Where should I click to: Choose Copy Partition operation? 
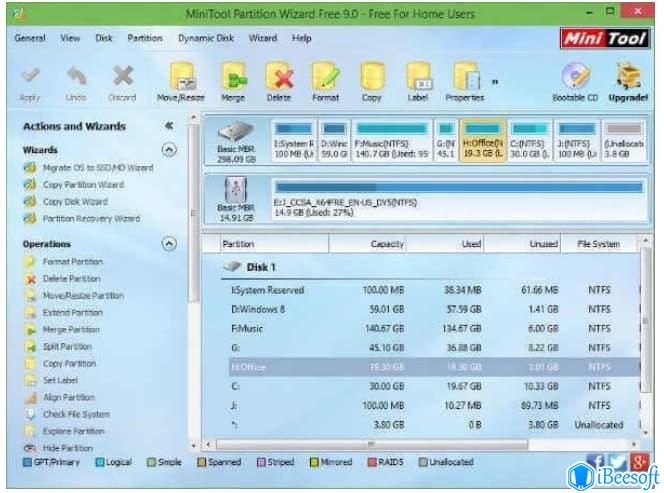pyautogui.click(x=69, y=363)
